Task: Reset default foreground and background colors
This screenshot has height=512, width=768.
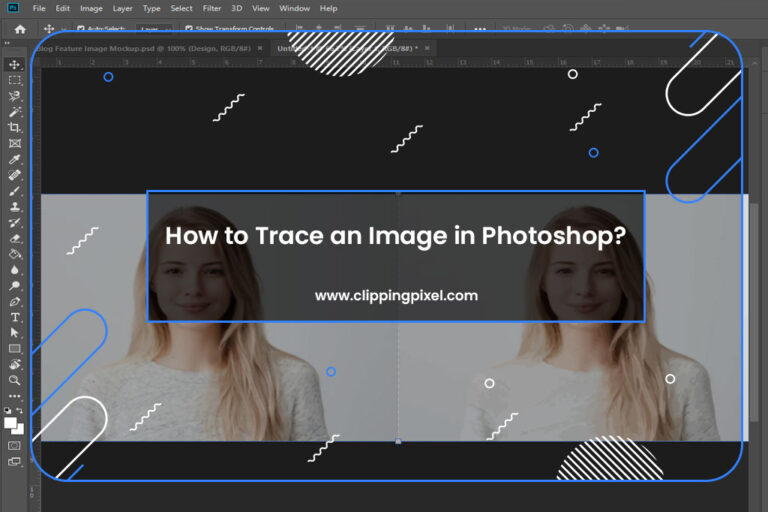Action: [7, 411]
